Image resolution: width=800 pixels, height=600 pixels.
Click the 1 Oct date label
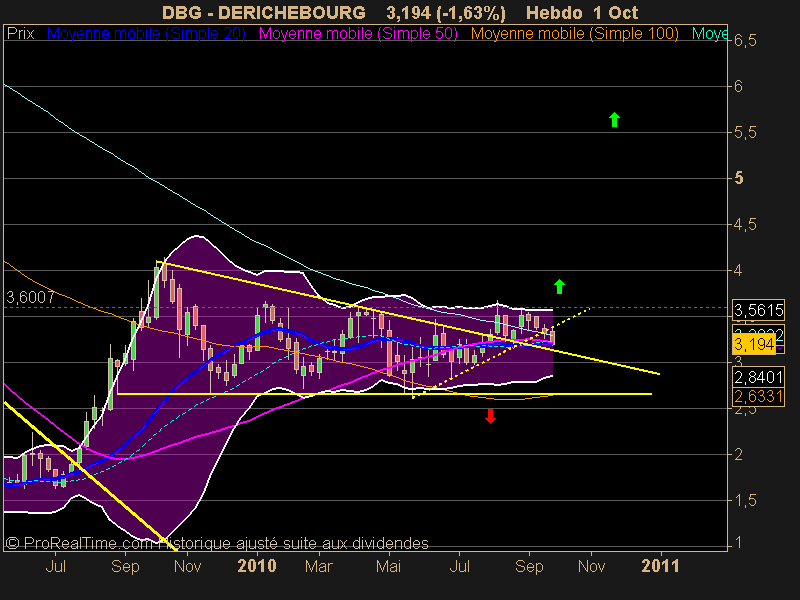click(x=617, y=13)
